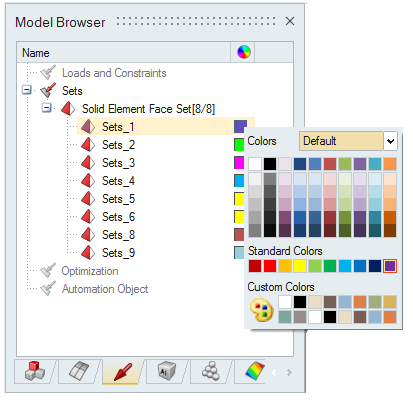Click the Sets_2 face set icon
413x414 pixels.
coord(88,145)
